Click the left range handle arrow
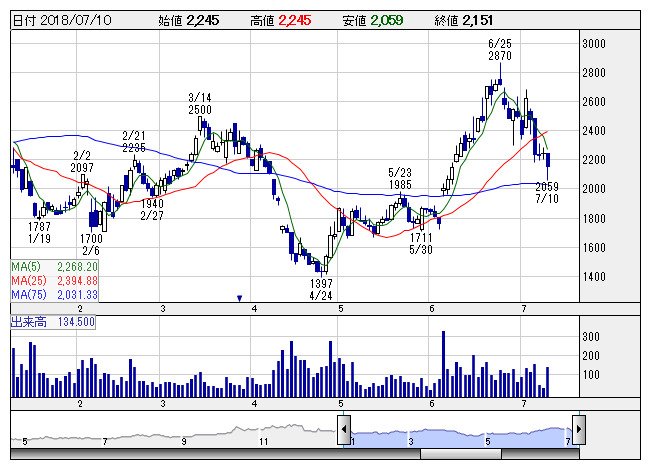The height and width of the screenshot is (469, 652). [344, 430]
